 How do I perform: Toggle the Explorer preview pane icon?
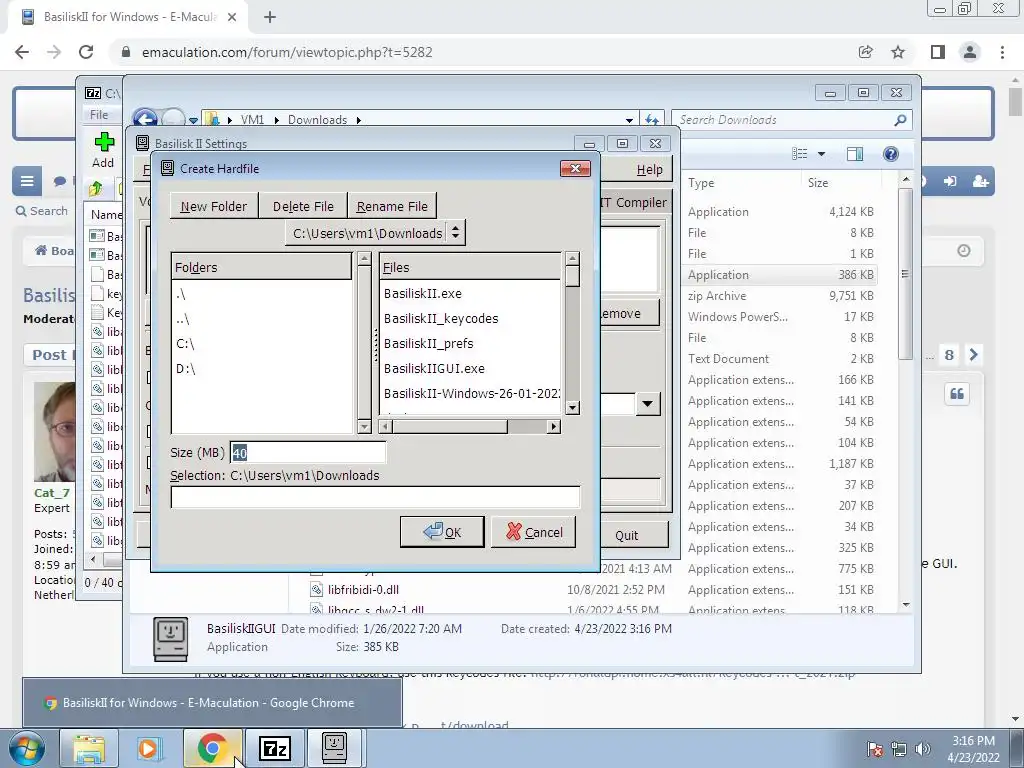pyautogui.click(x=854, y=154)
